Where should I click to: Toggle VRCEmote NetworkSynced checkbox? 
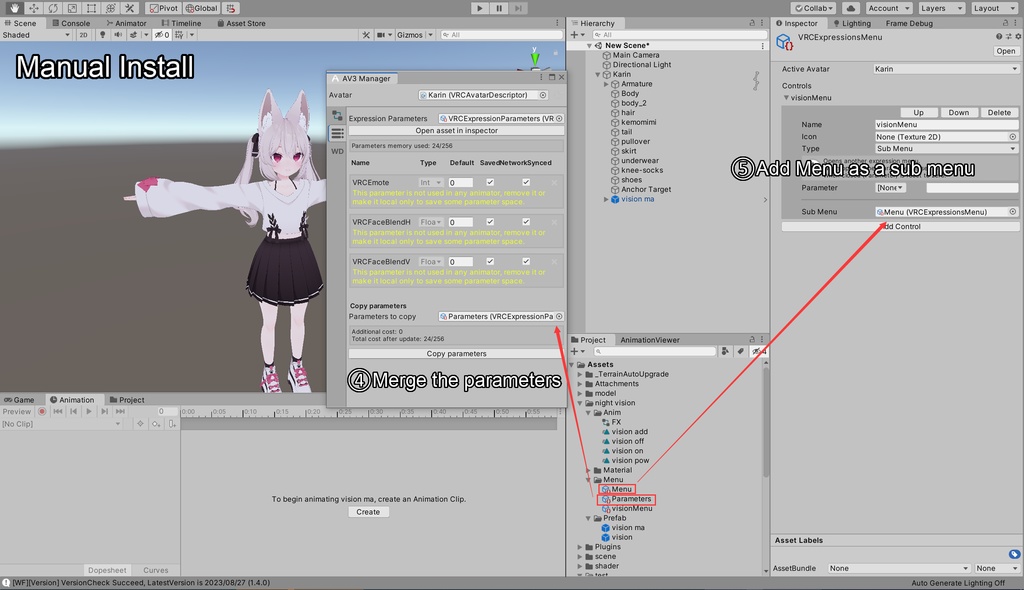(526, 182)
